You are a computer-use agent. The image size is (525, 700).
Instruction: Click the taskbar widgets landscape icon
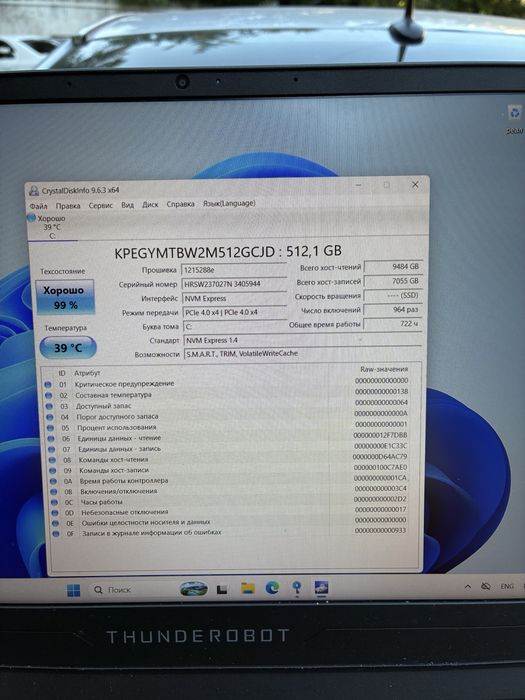[193, 589]
